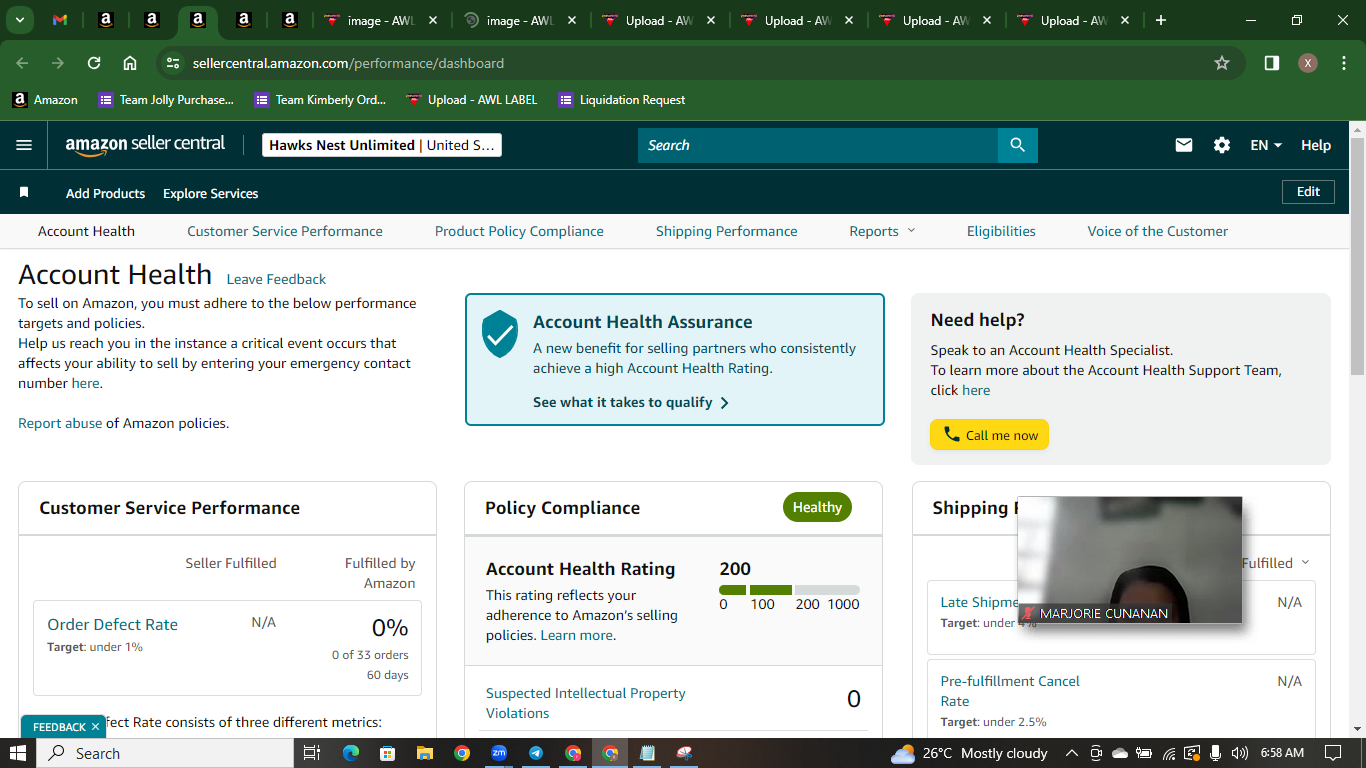Click the yellow Call me now button

coord(990,435)
